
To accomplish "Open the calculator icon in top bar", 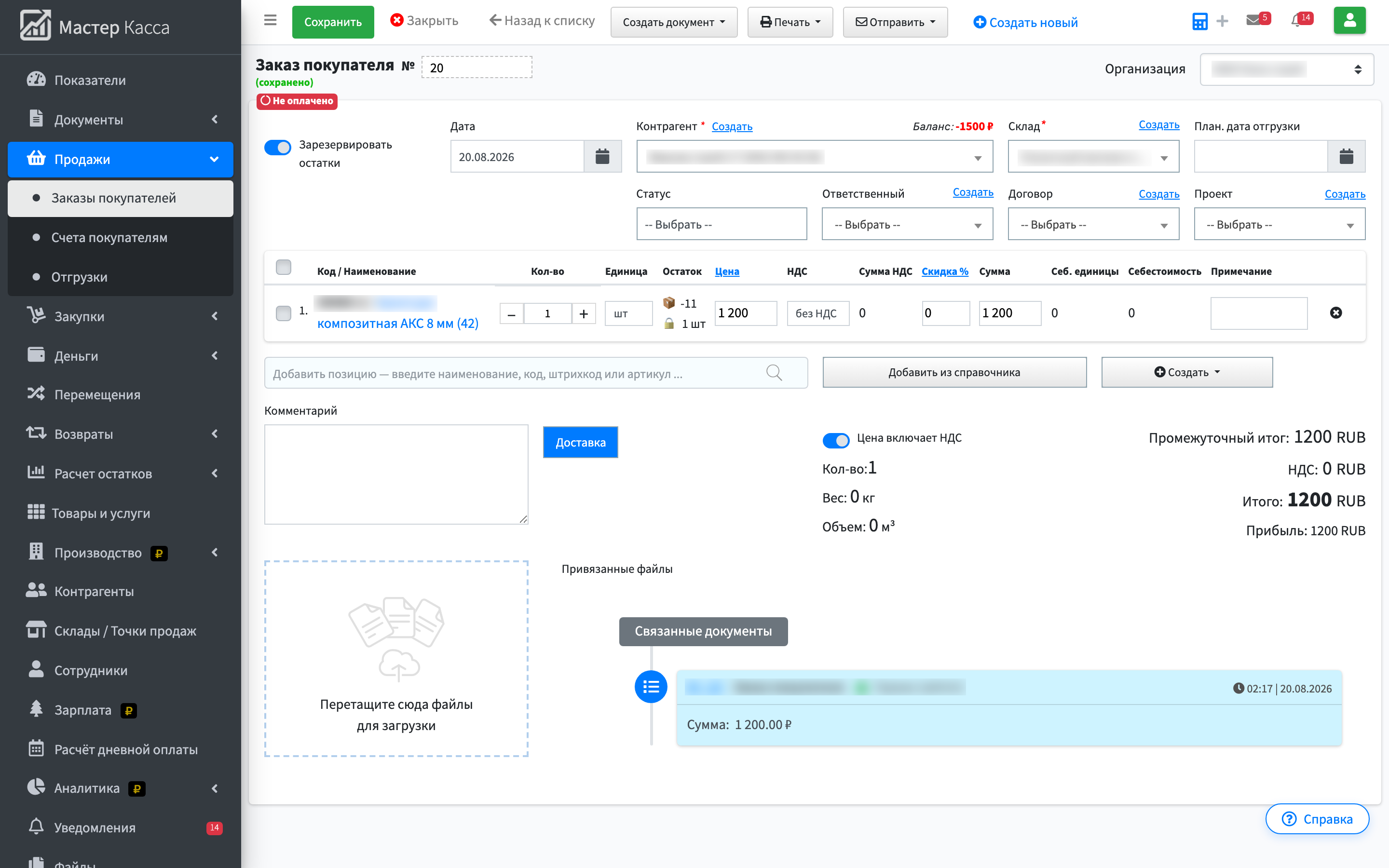I will [1199, 22].
